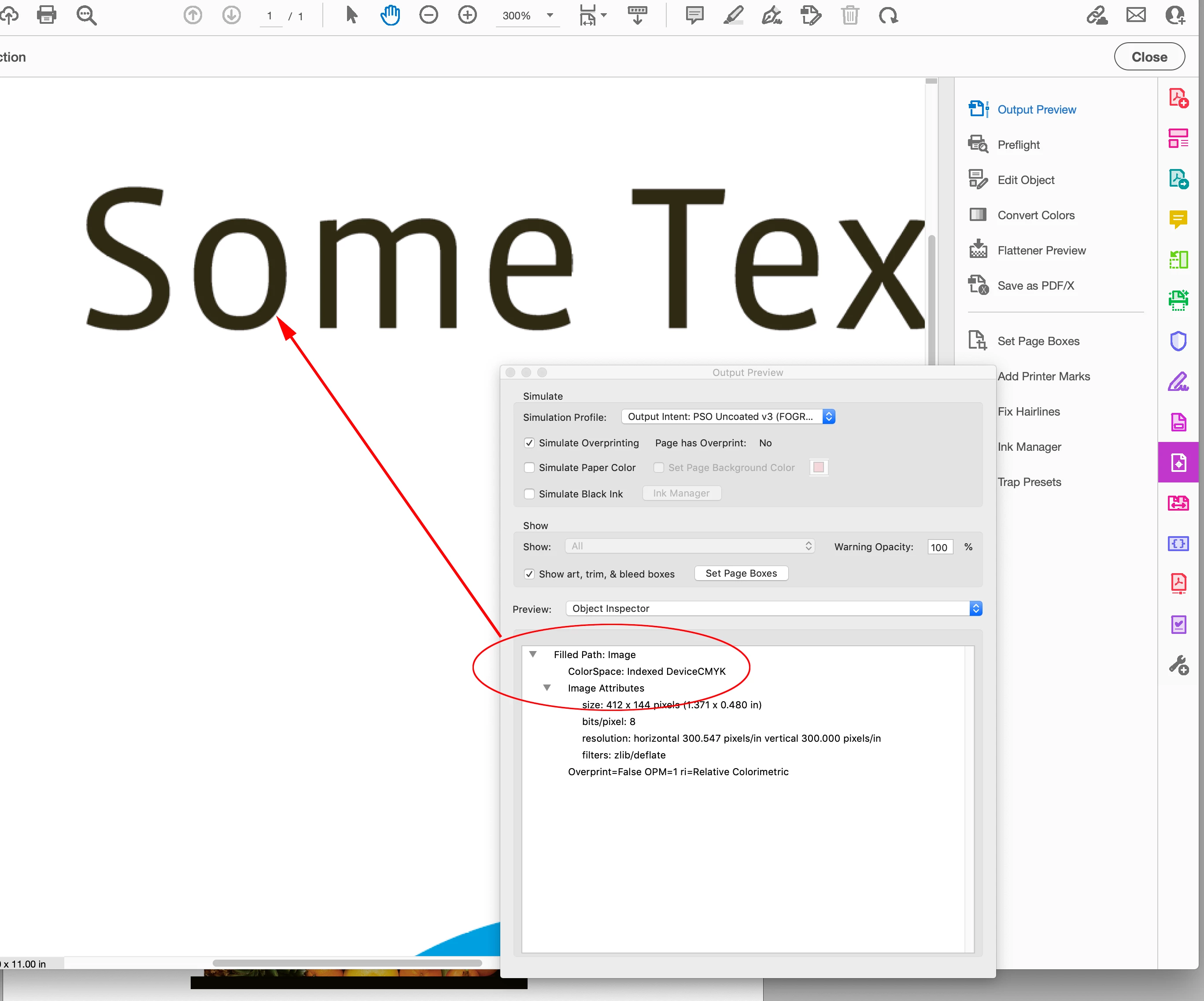Open the Simulation Profile dropdown
This screenshot has width=1204, height=1001.
click(x=728, y=416)
